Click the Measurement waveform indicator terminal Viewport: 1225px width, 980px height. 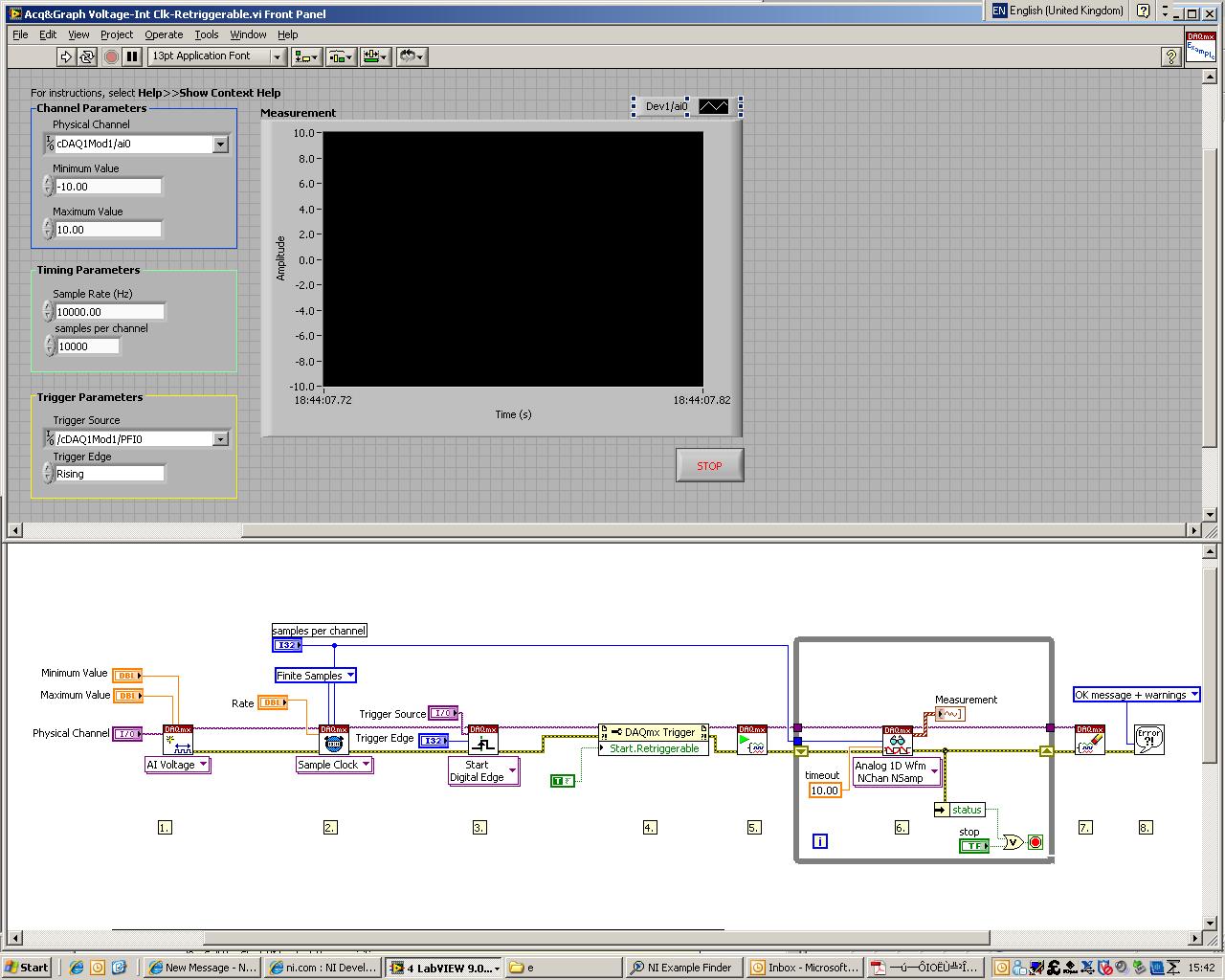950,714
